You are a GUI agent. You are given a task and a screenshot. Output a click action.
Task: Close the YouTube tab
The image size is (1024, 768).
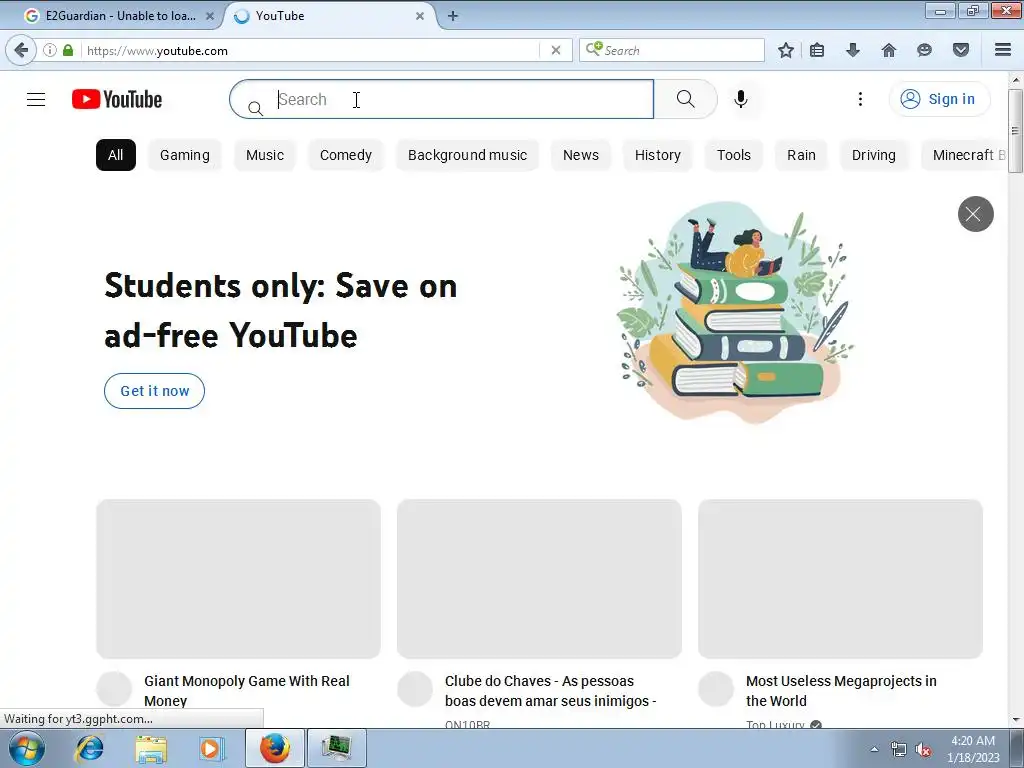(x=420, y=16)
